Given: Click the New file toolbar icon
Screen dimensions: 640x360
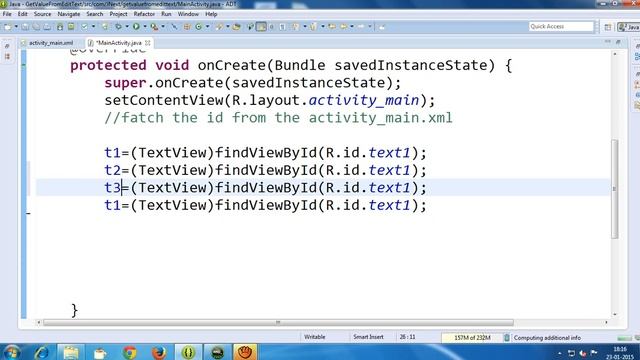Looking at the screenshot, I should coord(8,27).
